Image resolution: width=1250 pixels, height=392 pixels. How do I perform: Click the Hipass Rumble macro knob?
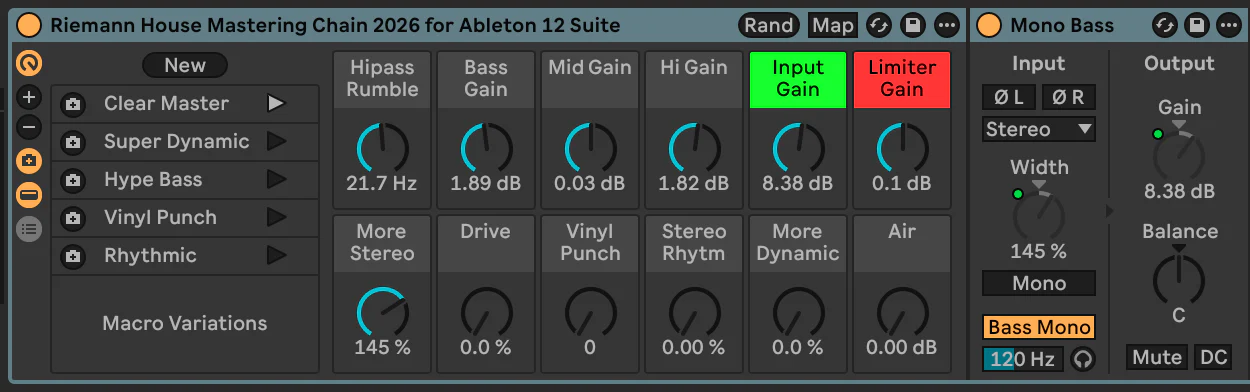(x=382, y=148)
